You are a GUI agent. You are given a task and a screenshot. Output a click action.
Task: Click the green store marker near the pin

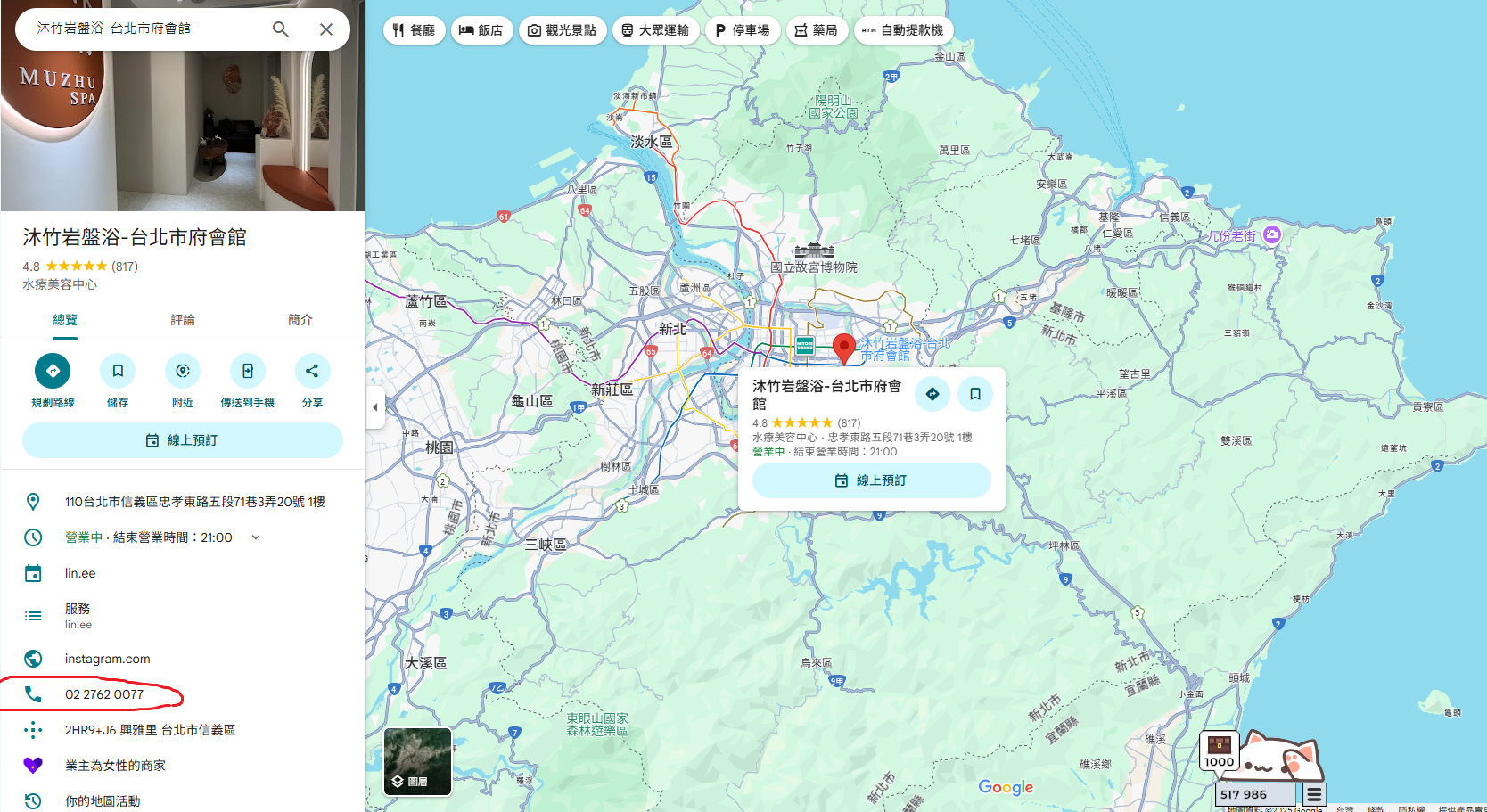pyautogui.click(x=805, y=346)
